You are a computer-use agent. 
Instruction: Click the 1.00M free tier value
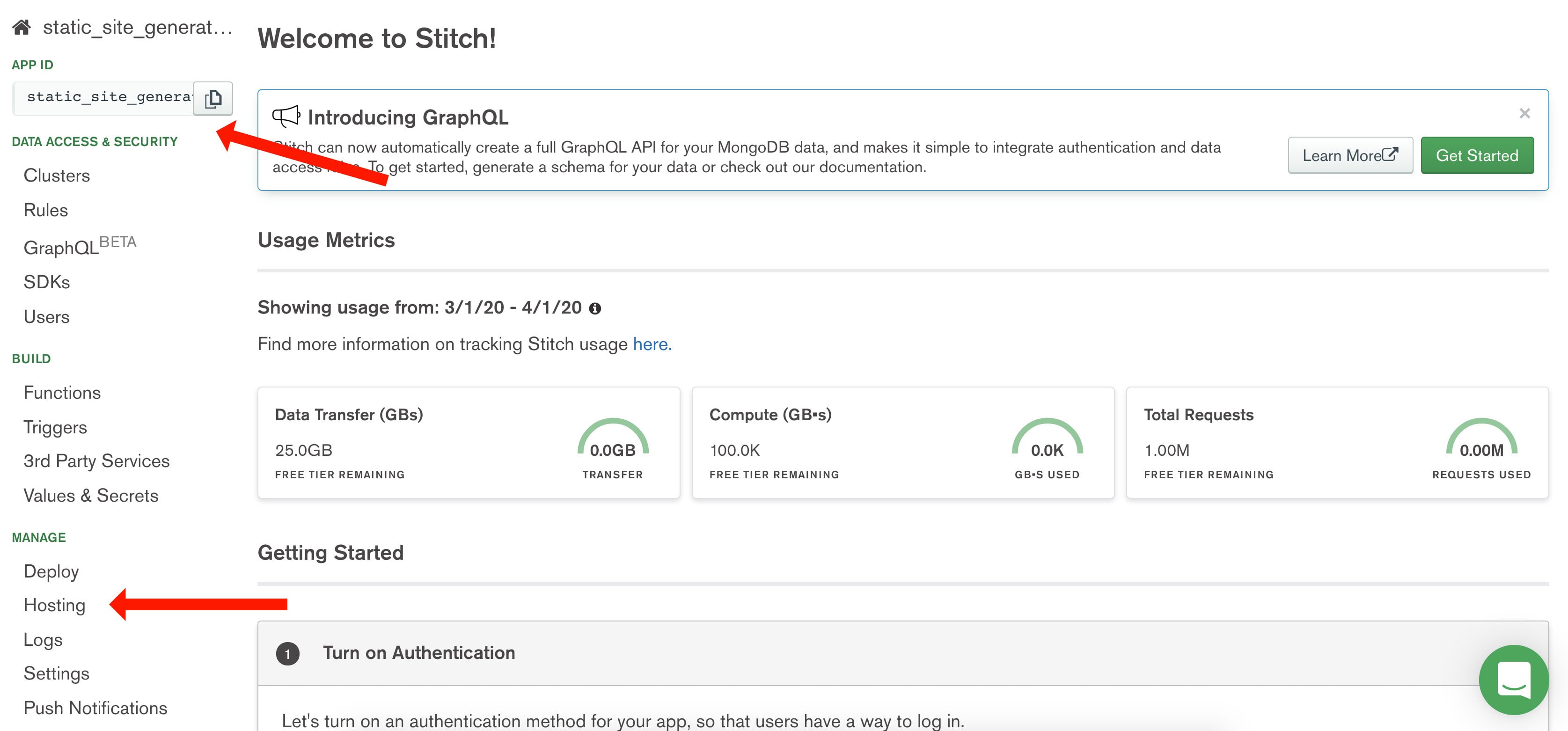pos(1166,450)
